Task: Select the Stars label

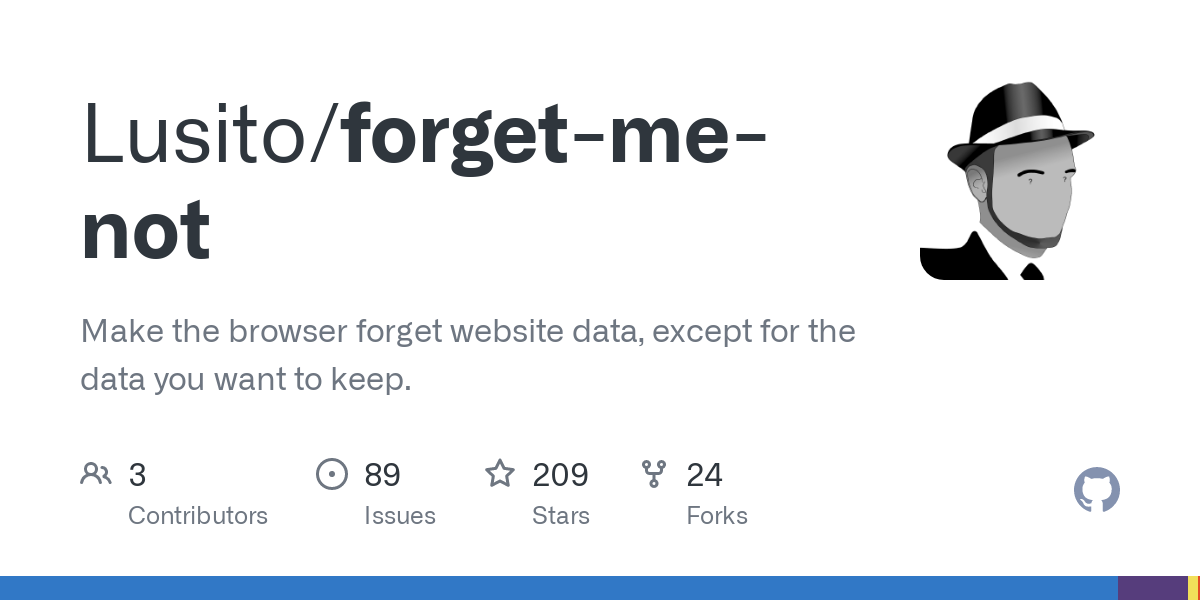Action: (560, 516)
